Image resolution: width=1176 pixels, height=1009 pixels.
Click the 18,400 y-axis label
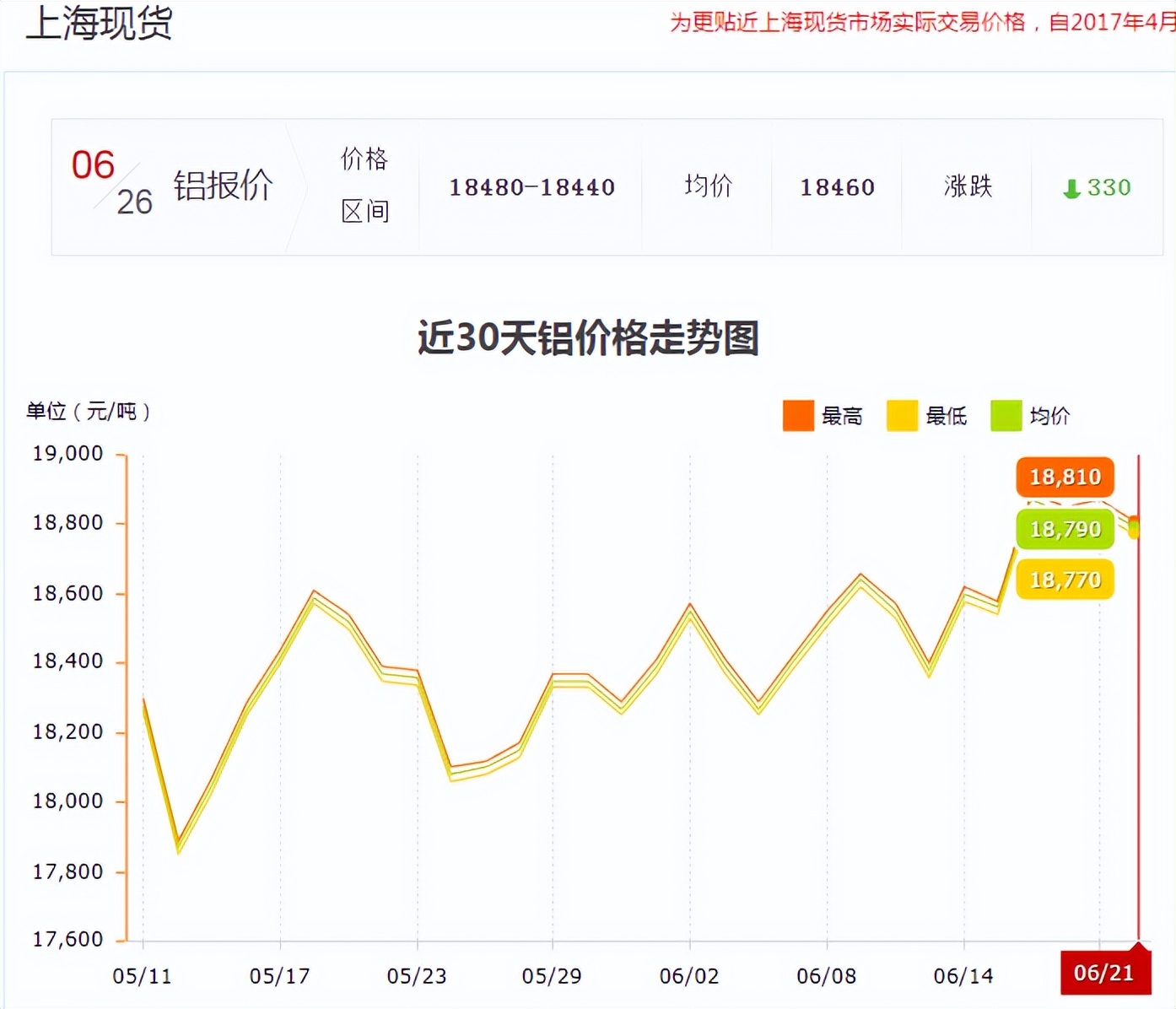67,661
